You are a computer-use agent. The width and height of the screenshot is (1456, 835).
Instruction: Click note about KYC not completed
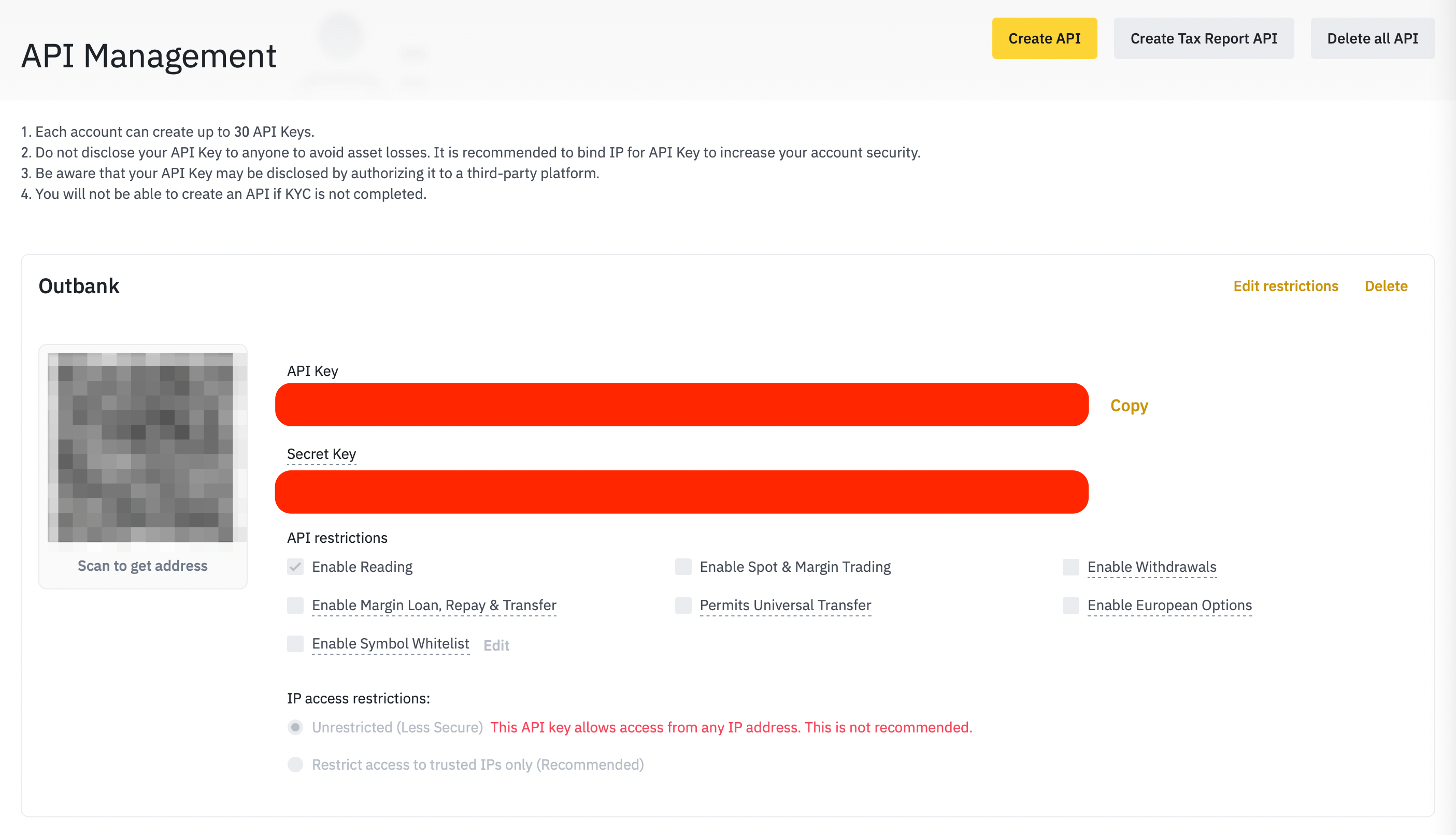(x=224, y=194)
